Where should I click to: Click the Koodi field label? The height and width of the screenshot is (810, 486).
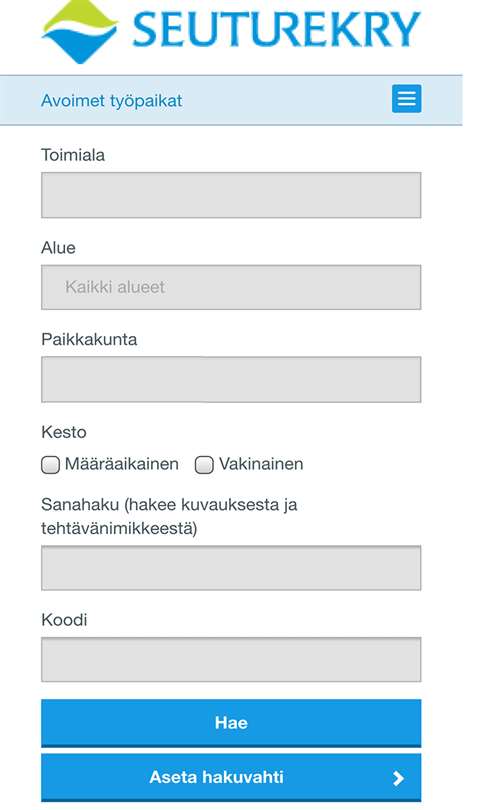64,619
